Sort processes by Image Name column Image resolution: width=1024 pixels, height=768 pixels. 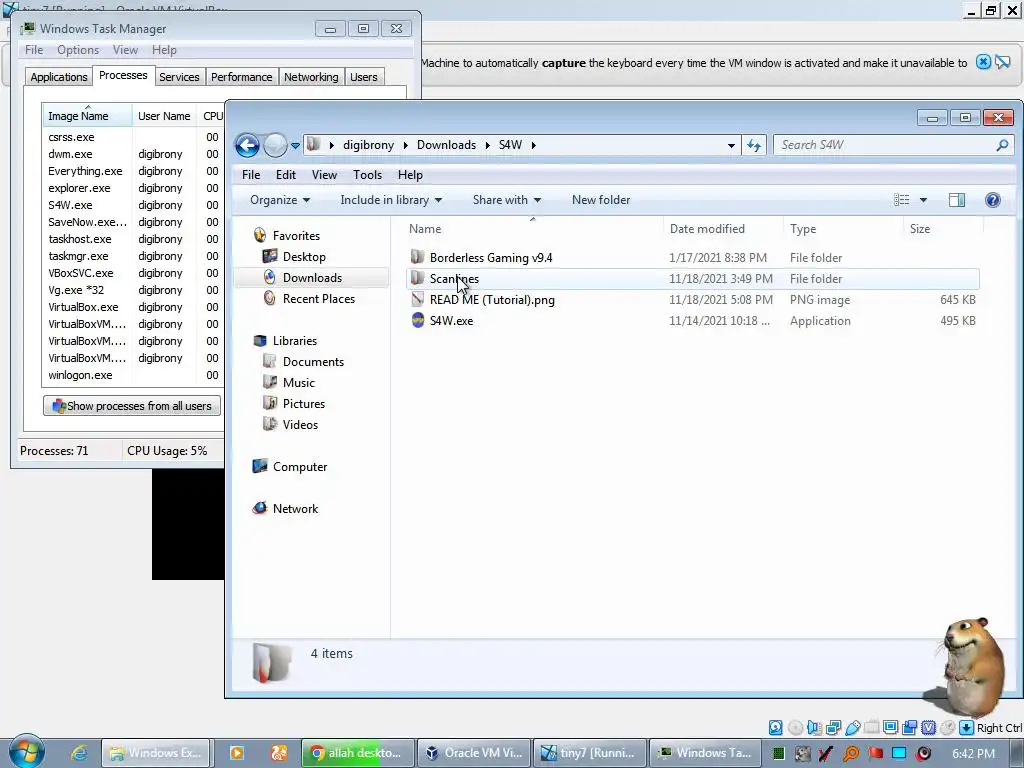point(88,116)
